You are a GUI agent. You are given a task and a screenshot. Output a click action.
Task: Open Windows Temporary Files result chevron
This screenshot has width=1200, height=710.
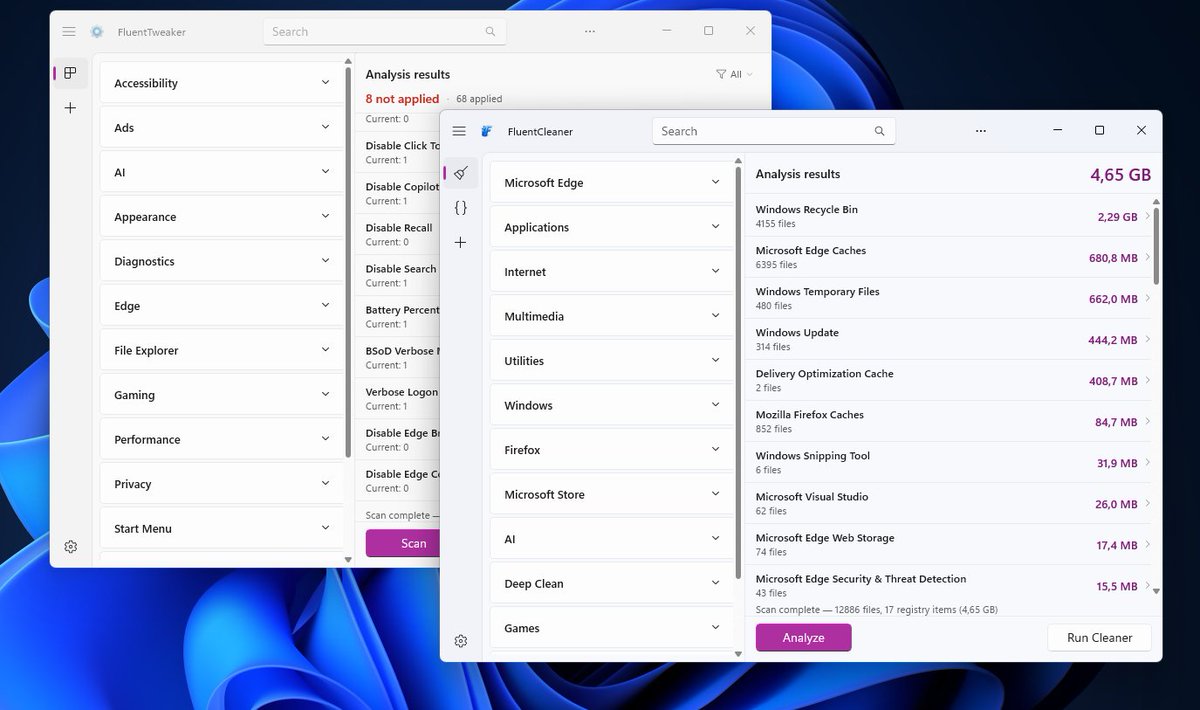coord(1147,298)
